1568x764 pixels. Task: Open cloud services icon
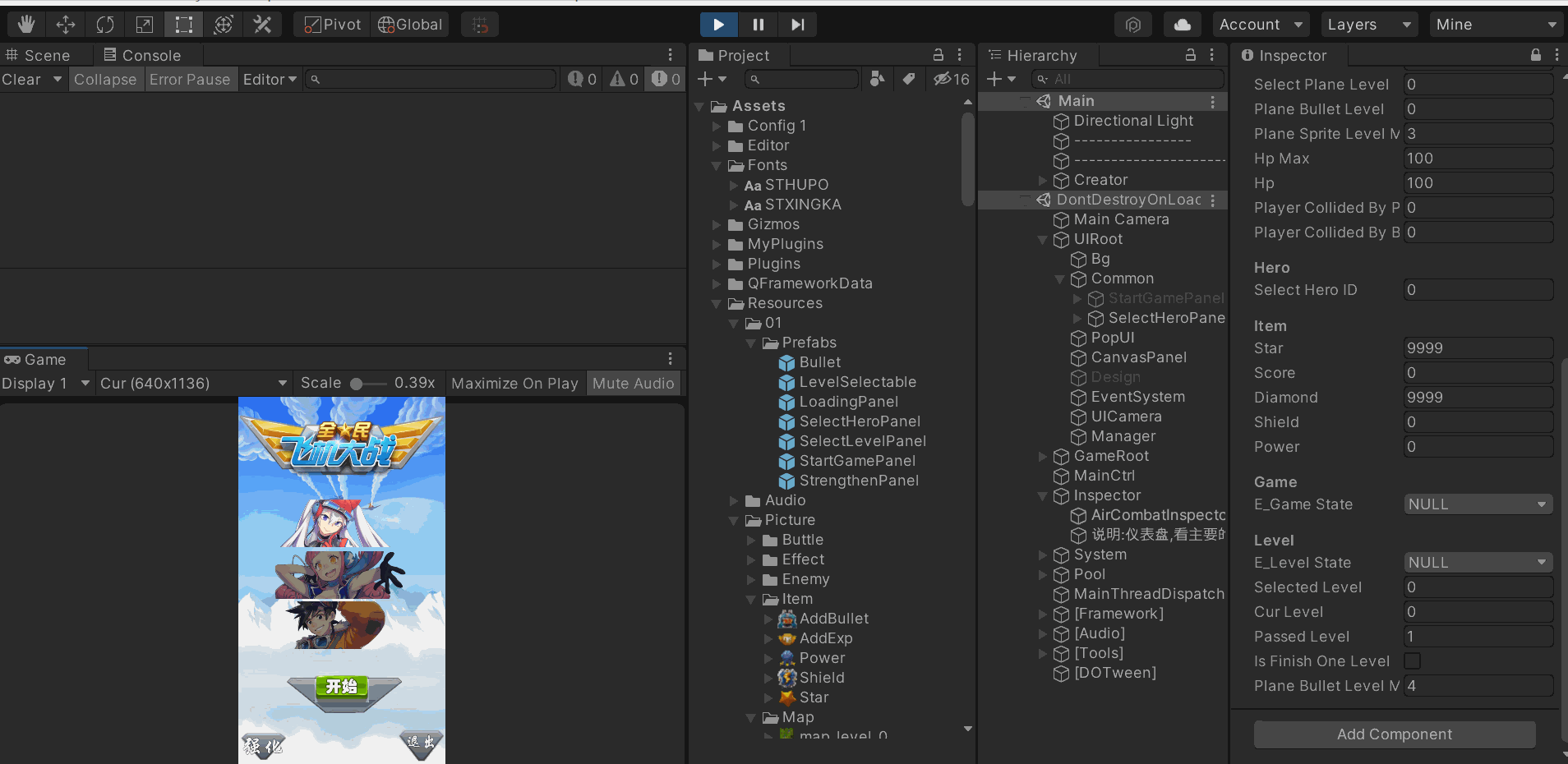(x=1183, y=25)
